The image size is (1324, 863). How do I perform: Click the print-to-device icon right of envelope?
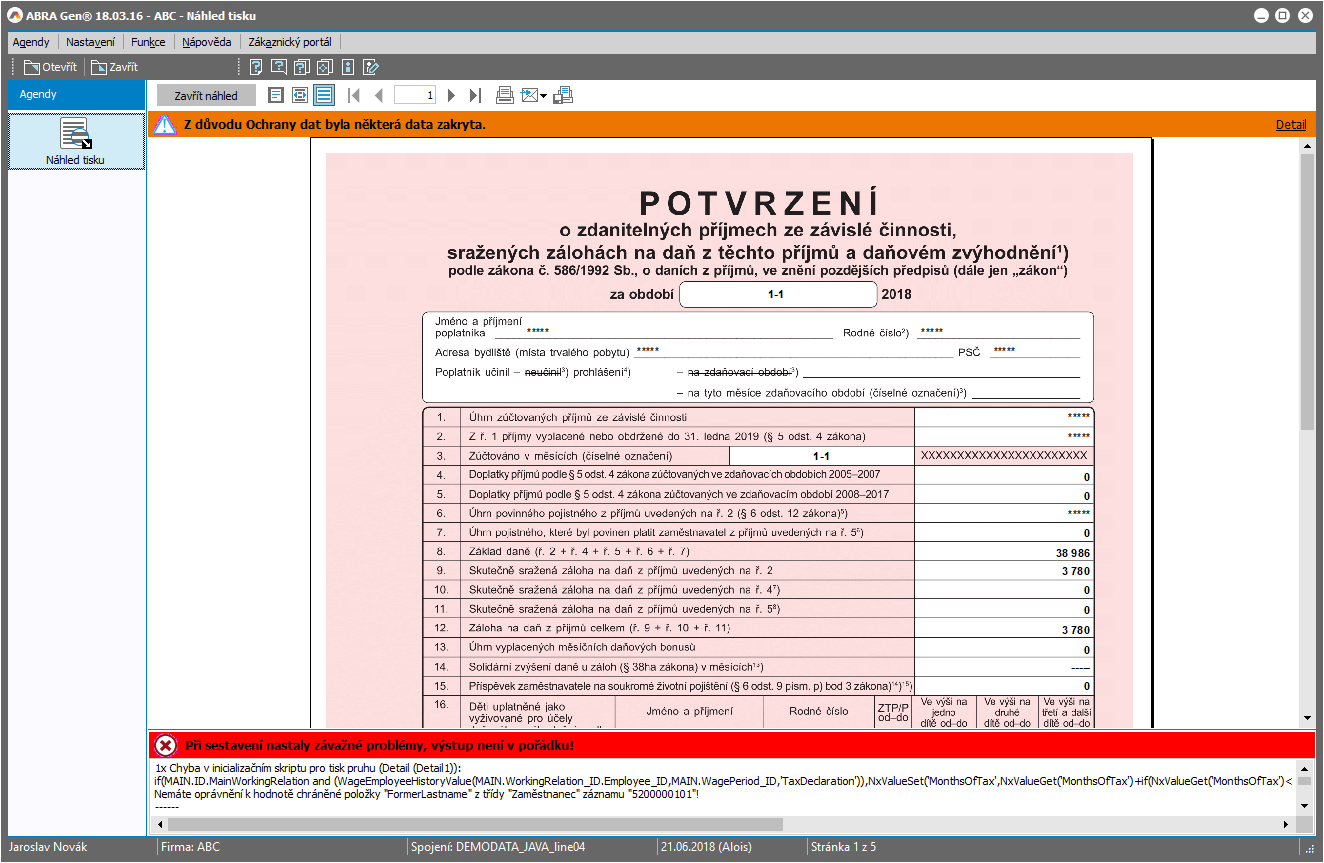click(563, 96)
